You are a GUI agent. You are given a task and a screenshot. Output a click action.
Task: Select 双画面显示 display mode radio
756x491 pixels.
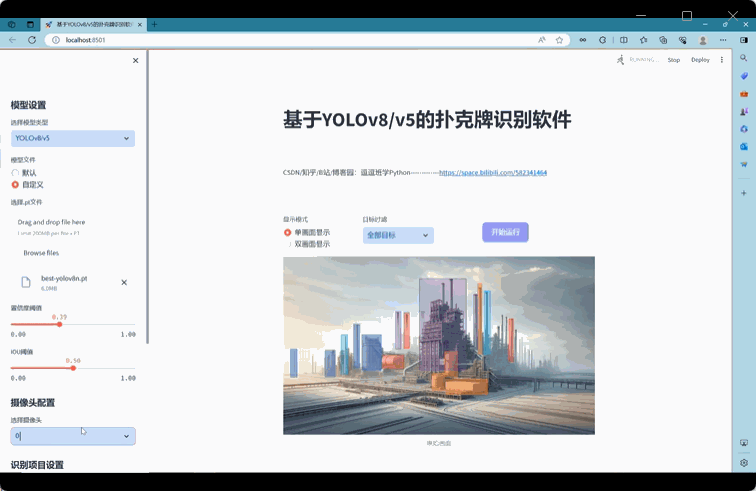click(x=287, y=244)
